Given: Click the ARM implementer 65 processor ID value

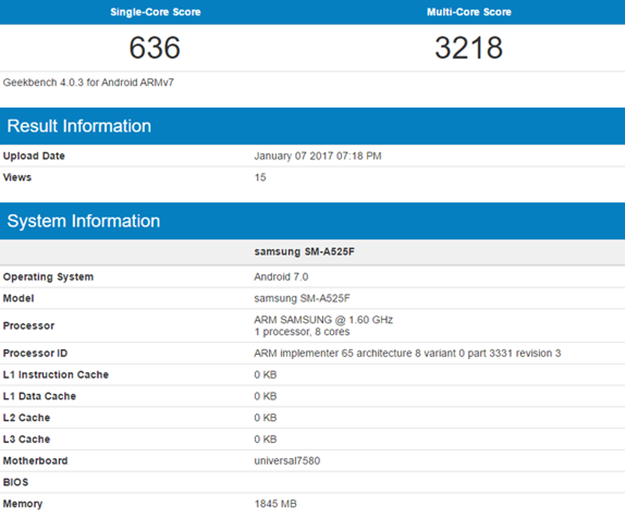Looking at the screenshot, I should tap(408, 353).
